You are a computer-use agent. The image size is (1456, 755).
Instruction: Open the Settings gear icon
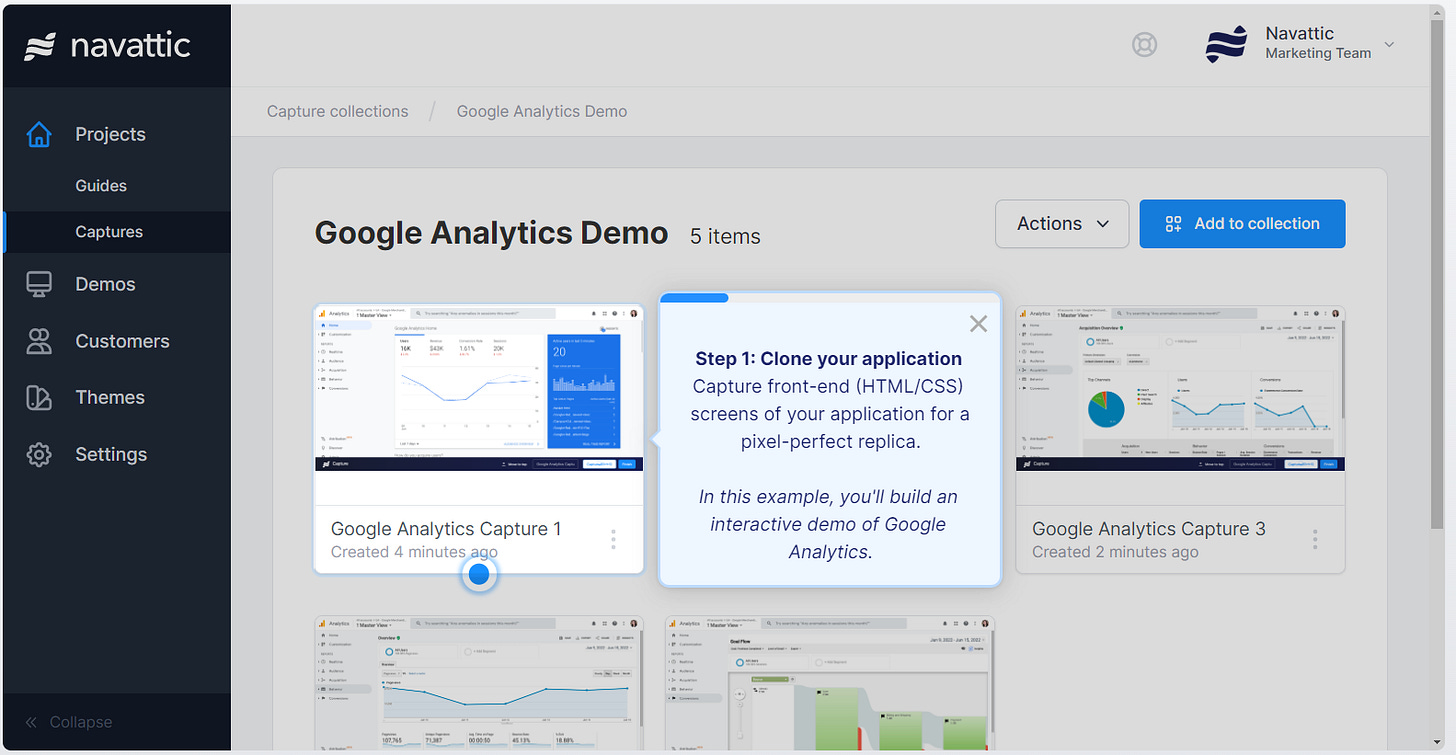pyautogui.click(x=39, y=454)
